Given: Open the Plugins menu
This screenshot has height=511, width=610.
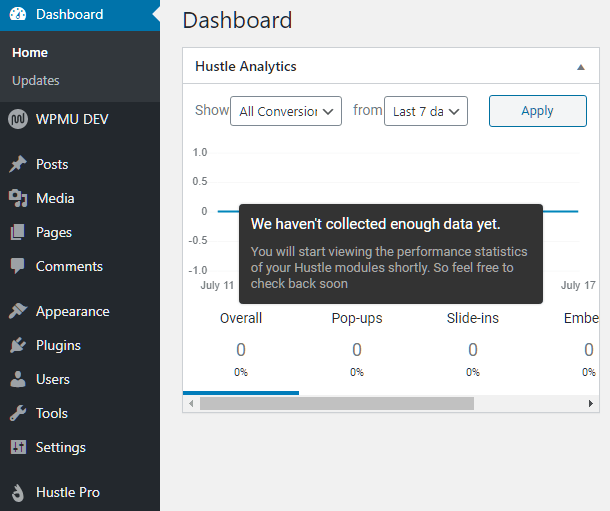Looking at the screenshot, I should [80, 345].
